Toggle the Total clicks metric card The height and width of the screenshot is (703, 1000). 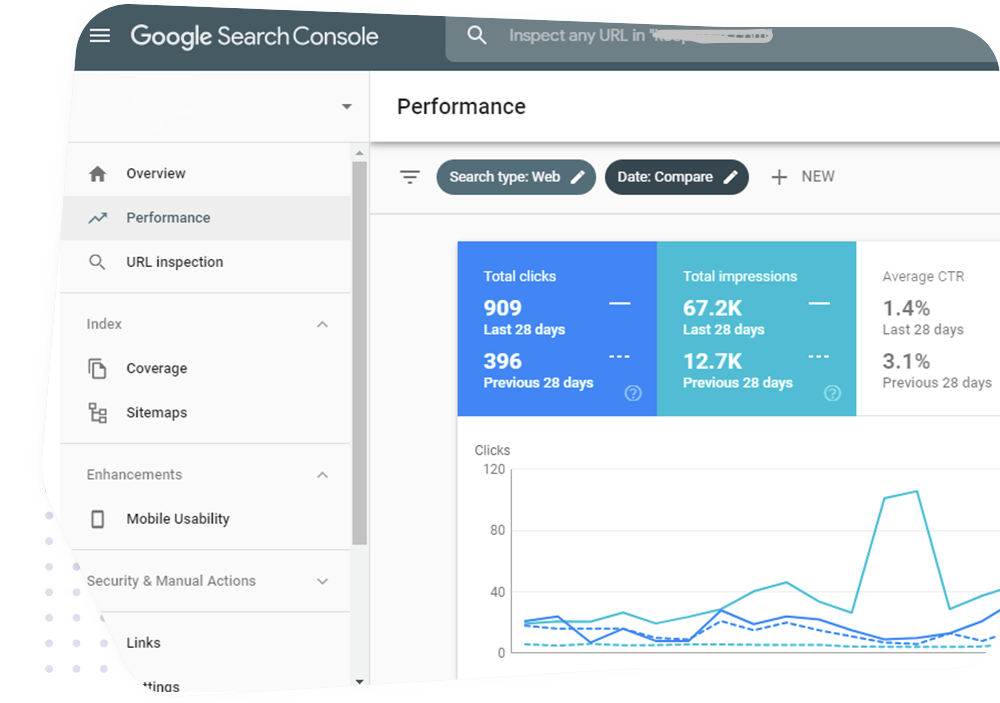(x=557, y=329)
